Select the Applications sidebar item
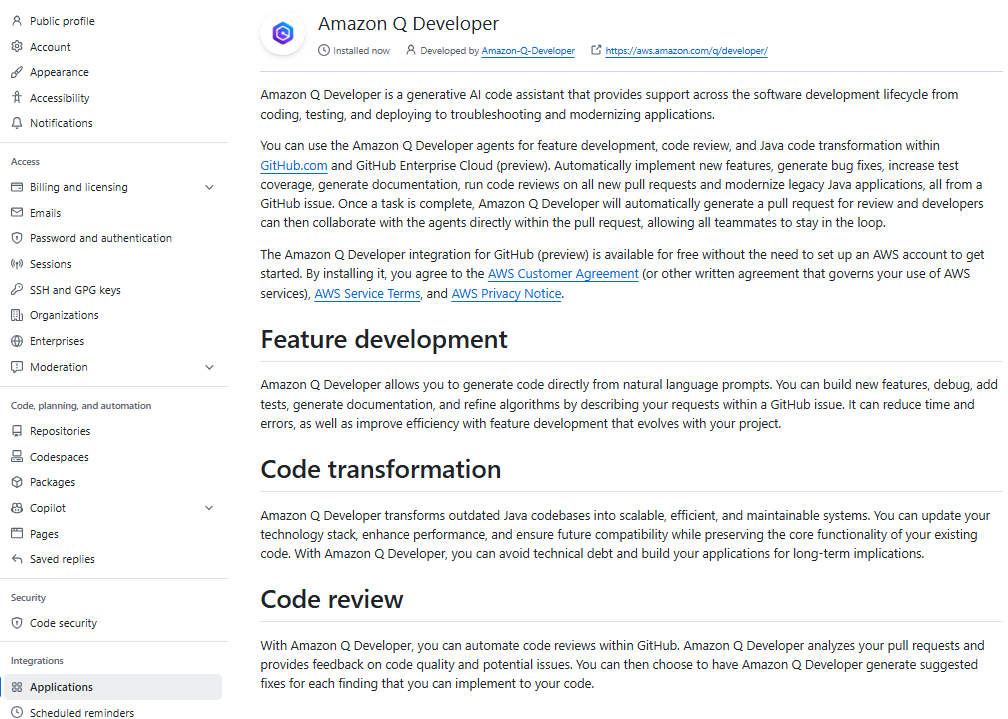The width and height of the screenshot is (1008, 719). 114,687
